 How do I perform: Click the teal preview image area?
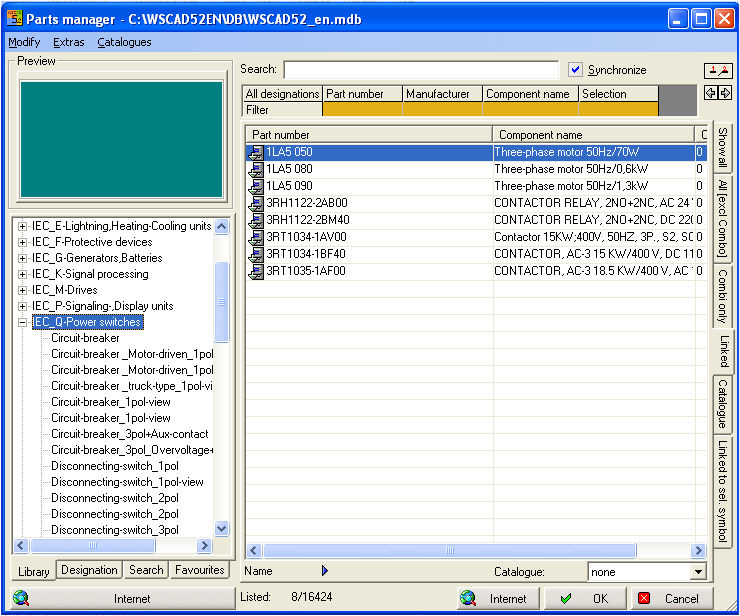(x=121, y=139)
